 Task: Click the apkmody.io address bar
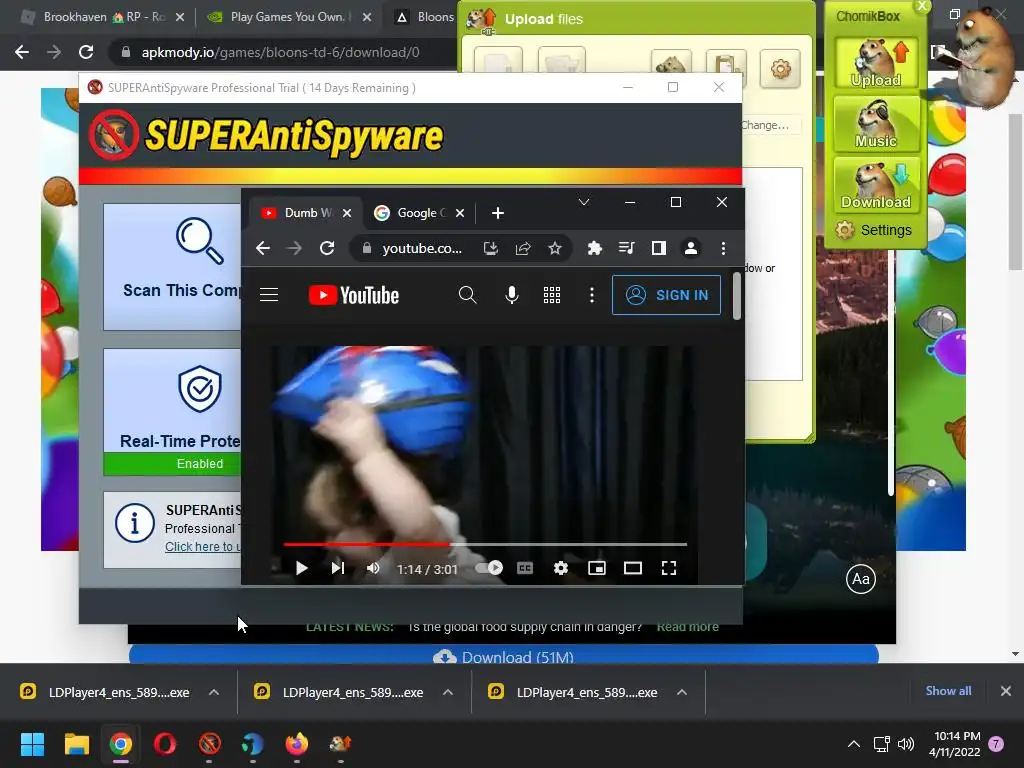coord(281,52)
